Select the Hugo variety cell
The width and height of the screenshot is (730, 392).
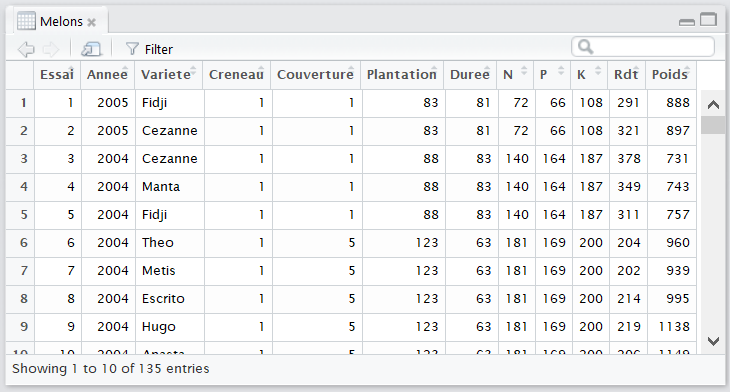click(x=170, y=326)
